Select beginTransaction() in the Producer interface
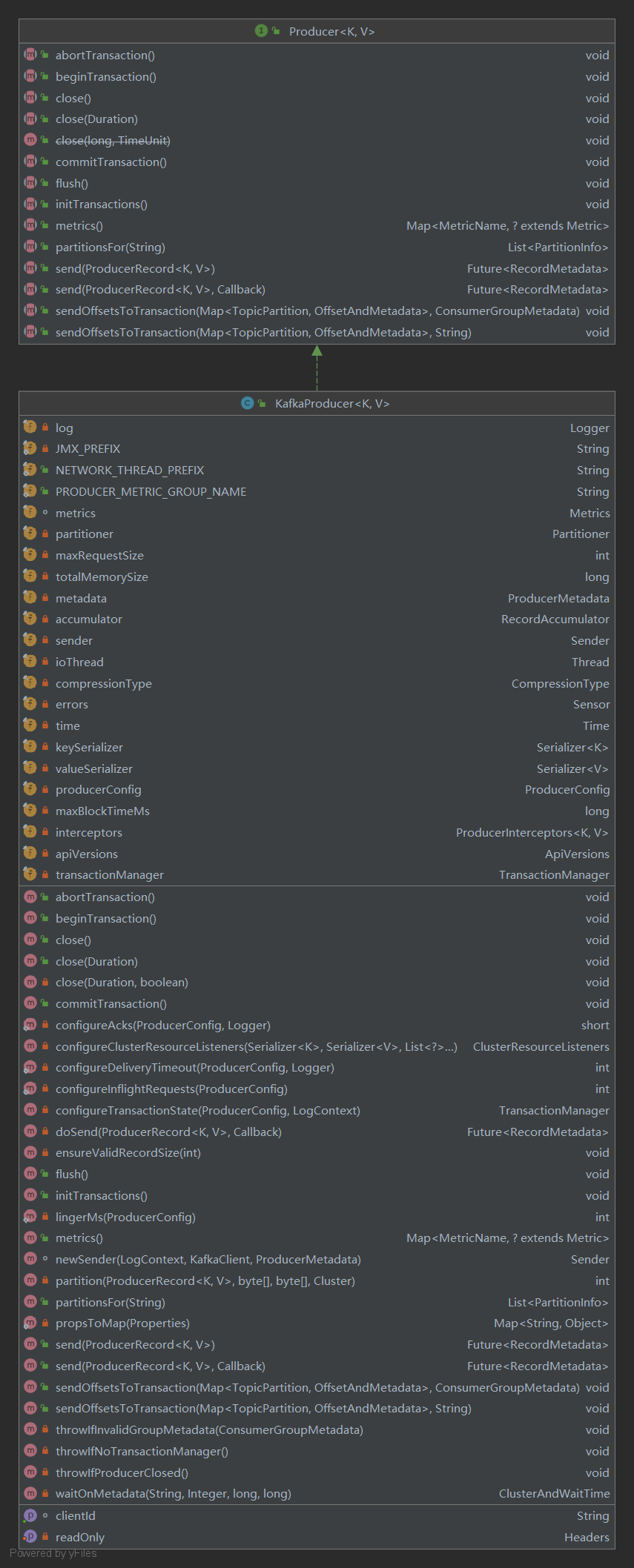Viewport: 634px width, 1568px height. (317, 76)
